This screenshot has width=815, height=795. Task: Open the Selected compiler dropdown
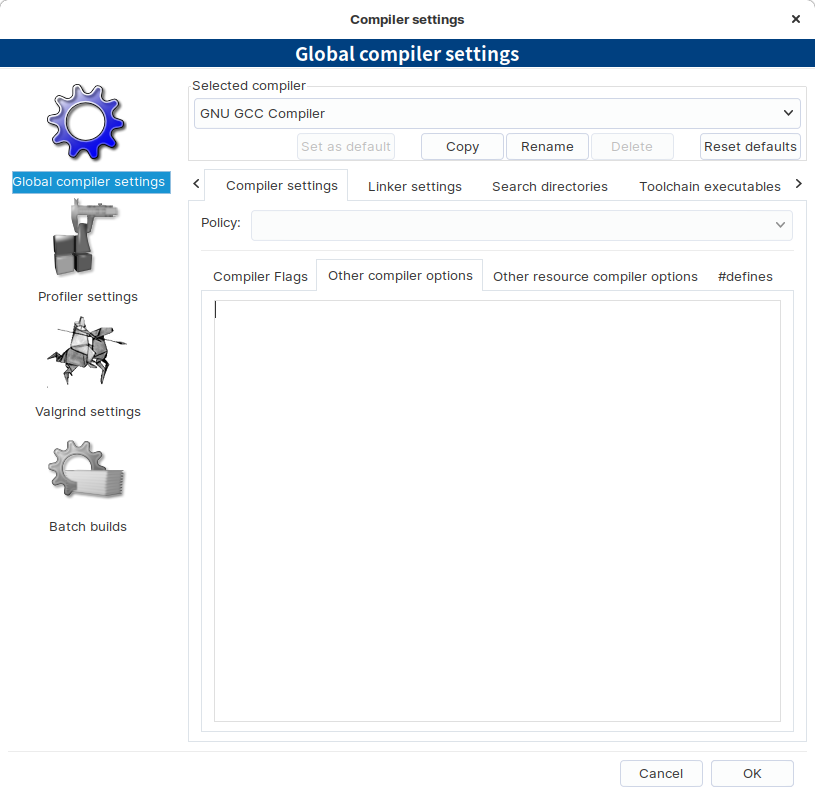[x=497, y=113]
